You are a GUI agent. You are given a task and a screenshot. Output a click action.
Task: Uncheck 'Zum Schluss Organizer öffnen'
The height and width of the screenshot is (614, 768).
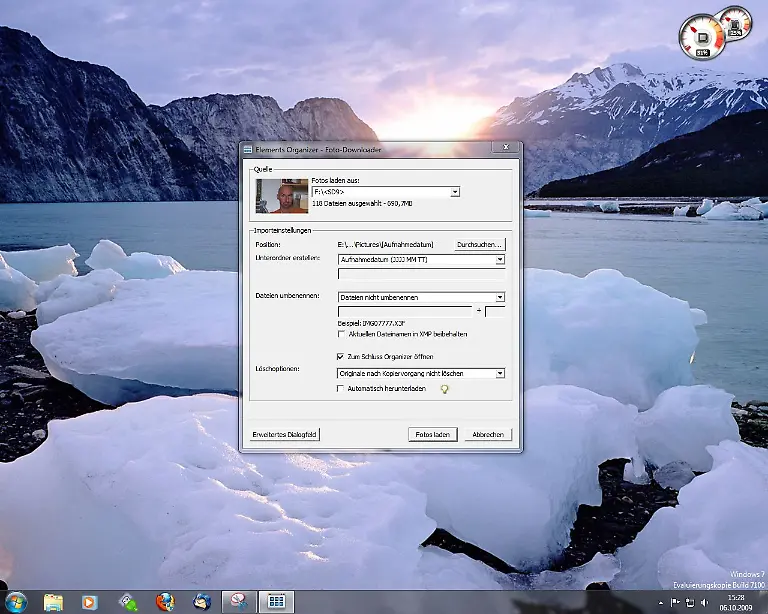(x=342, y=356)
